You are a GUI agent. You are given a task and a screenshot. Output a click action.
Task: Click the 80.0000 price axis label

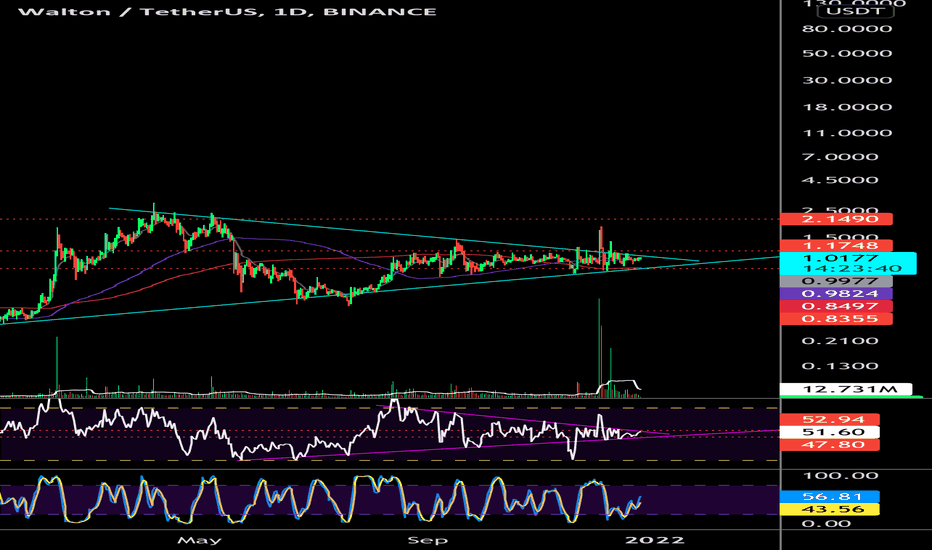click(847, 29)
